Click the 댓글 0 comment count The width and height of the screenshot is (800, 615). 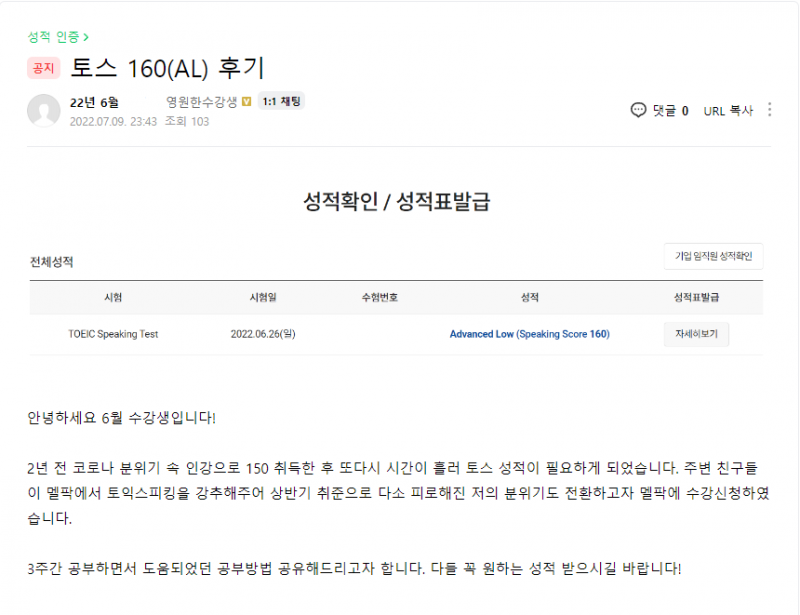670,110
